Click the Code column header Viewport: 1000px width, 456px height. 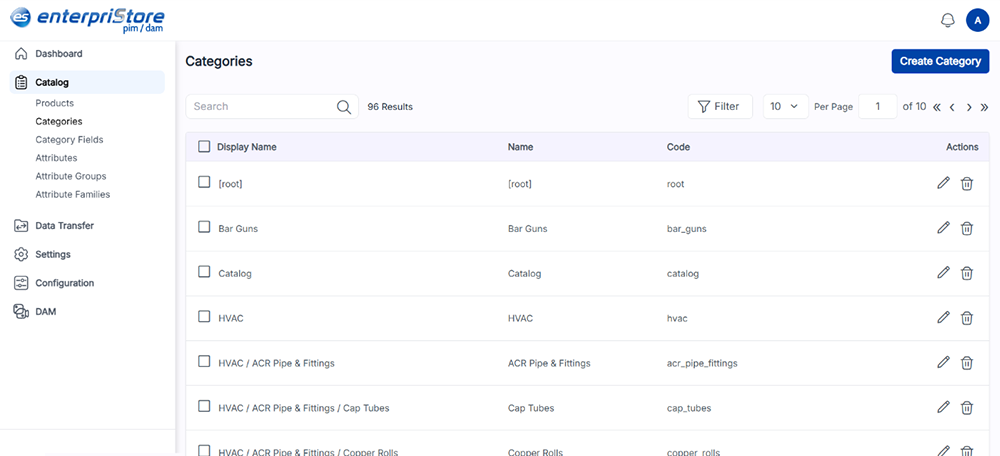pyautogui.click(x=678, y=147)
